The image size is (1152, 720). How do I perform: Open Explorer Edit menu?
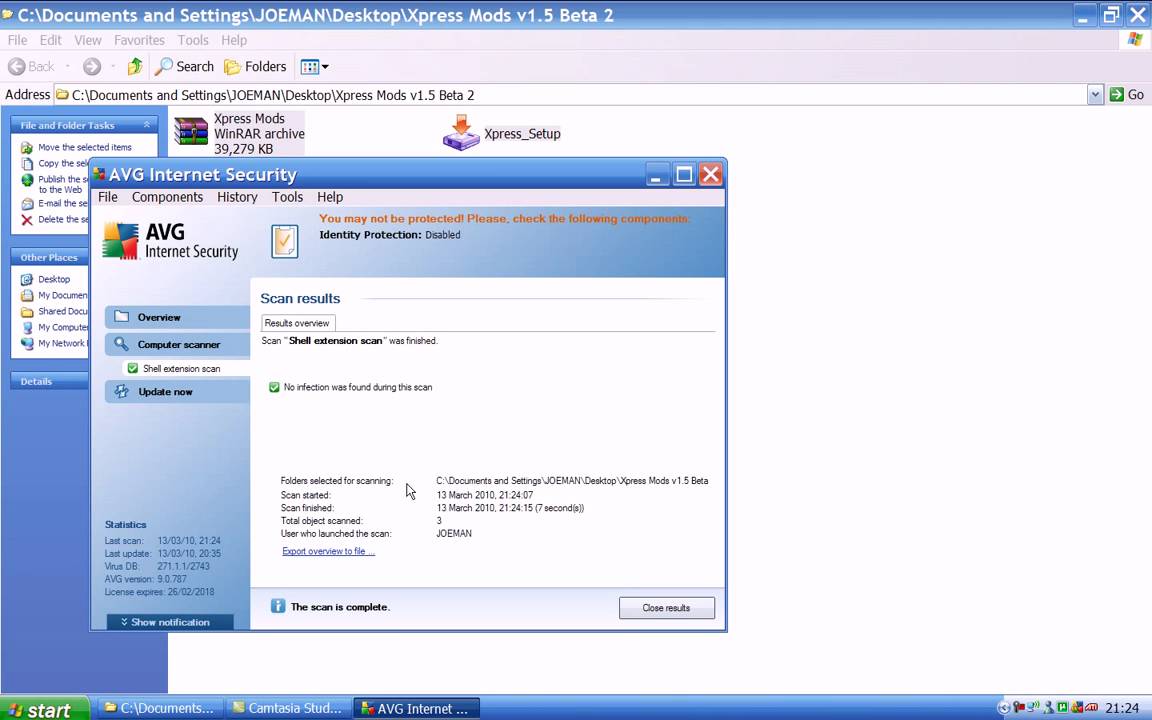tap(51, 40)
